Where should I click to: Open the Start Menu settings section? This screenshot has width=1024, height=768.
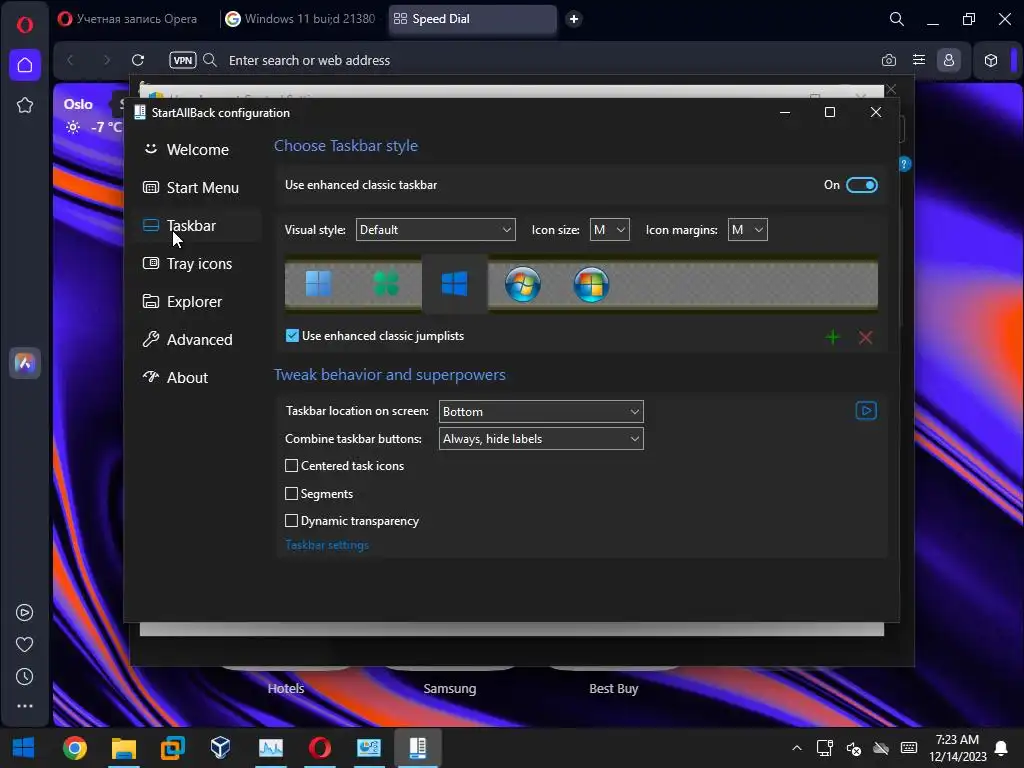coord(191,187)
